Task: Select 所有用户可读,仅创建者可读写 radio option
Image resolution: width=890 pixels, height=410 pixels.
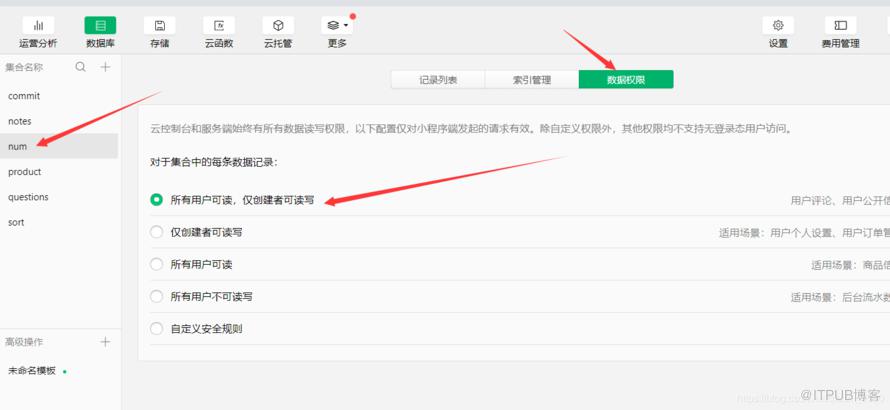Action: click(x=156, y=200)
